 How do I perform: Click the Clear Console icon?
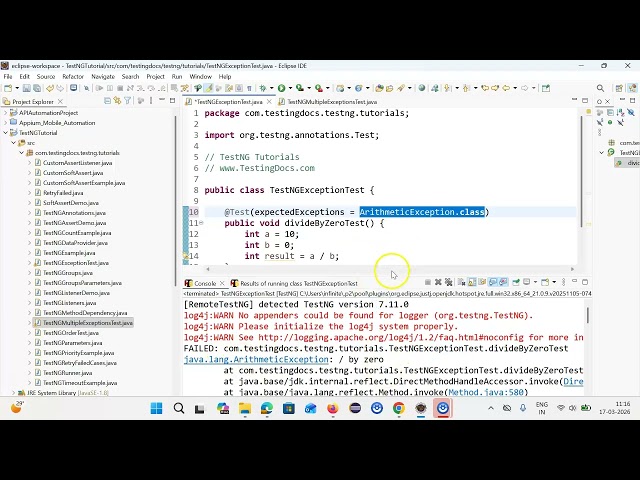460,282
